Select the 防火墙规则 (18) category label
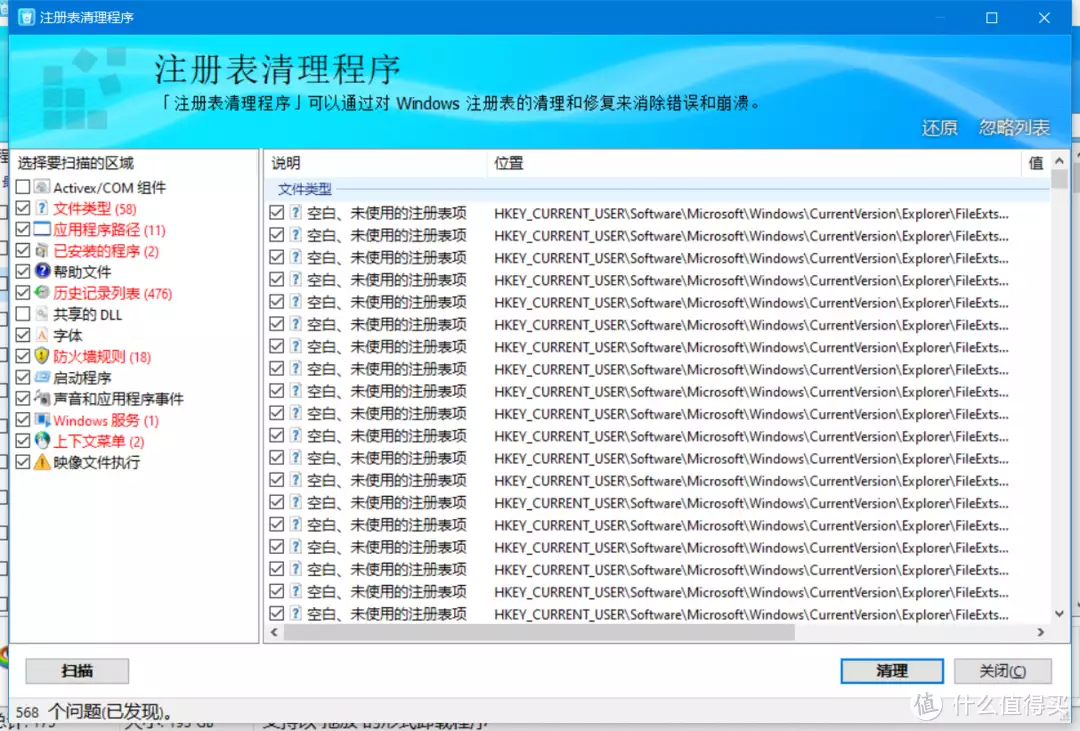 click(102, 357)
